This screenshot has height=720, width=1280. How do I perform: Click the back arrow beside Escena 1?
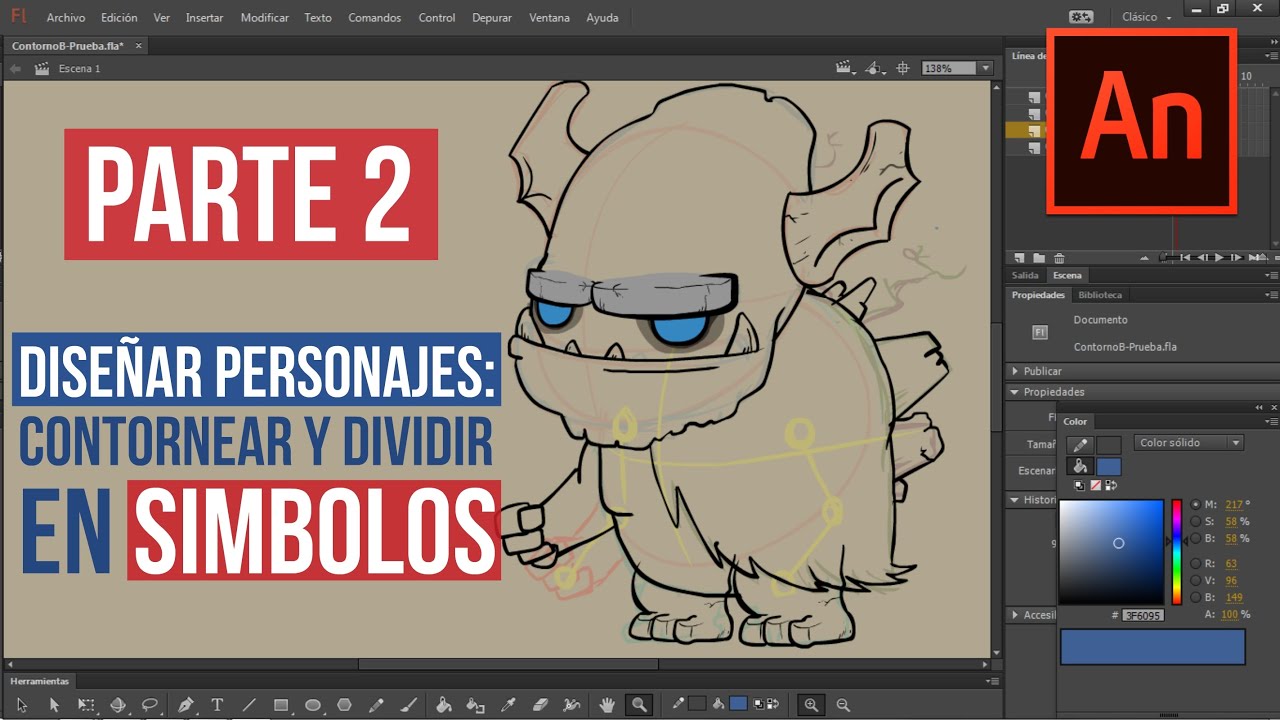[16, 69]
